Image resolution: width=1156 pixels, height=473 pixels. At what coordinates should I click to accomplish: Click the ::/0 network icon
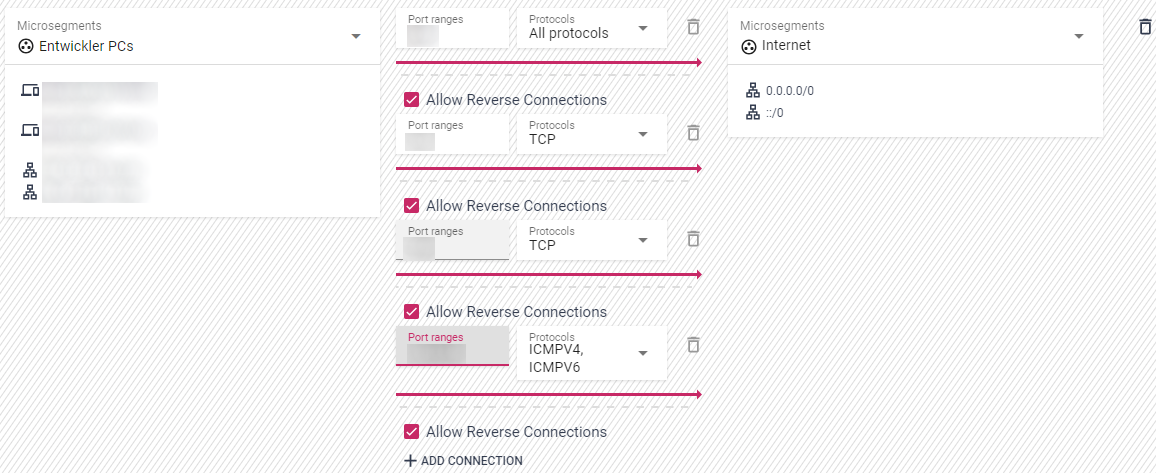pyautogui.click(x=753, y=113)
